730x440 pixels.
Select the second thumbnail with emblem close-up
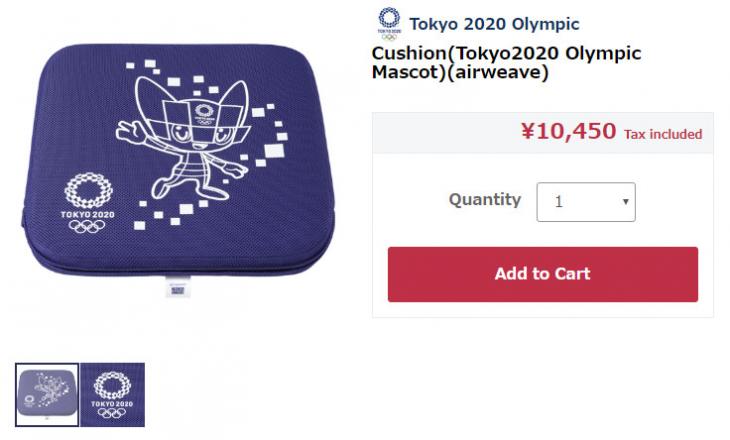coord(112,394)
